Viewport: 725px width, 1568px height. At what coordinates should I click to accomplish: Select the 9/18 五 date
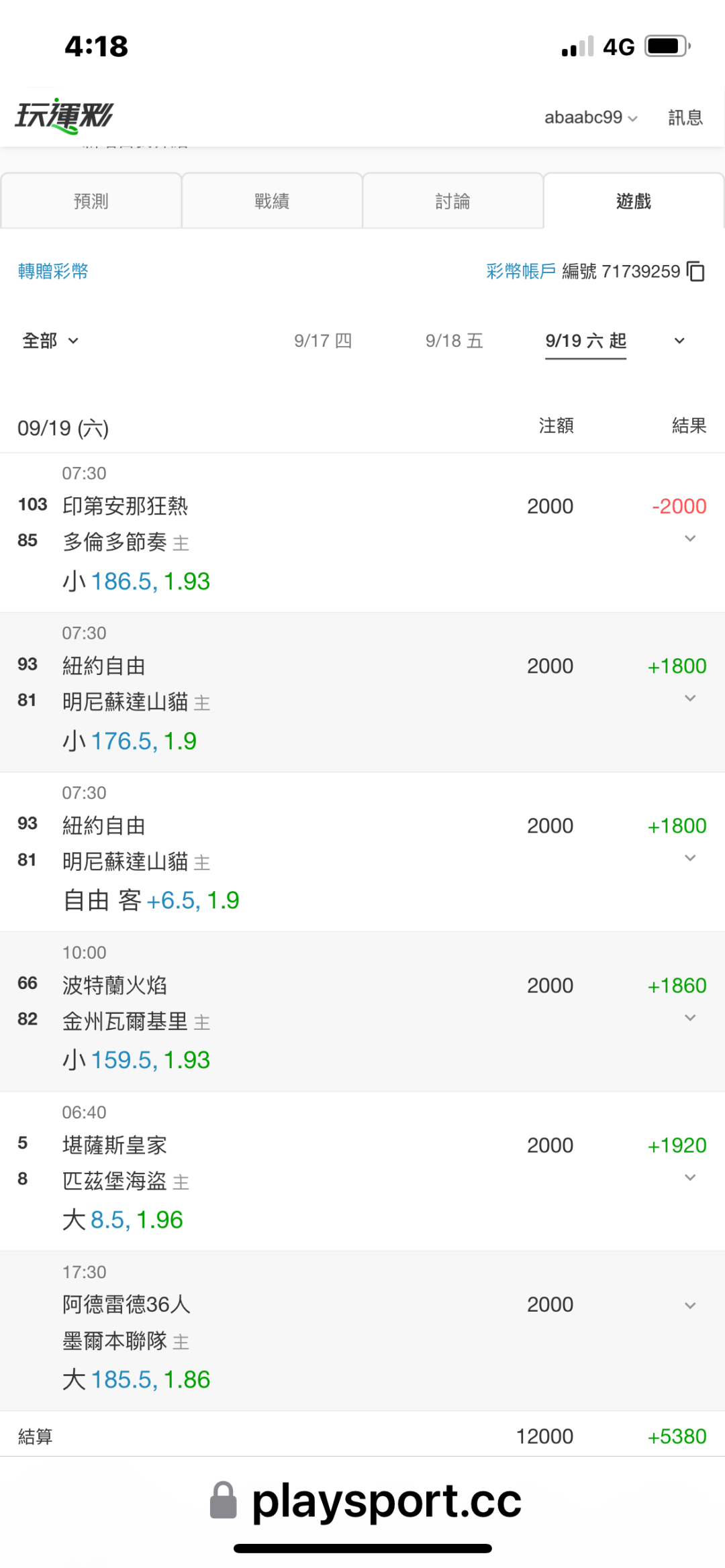click(454, 341)
